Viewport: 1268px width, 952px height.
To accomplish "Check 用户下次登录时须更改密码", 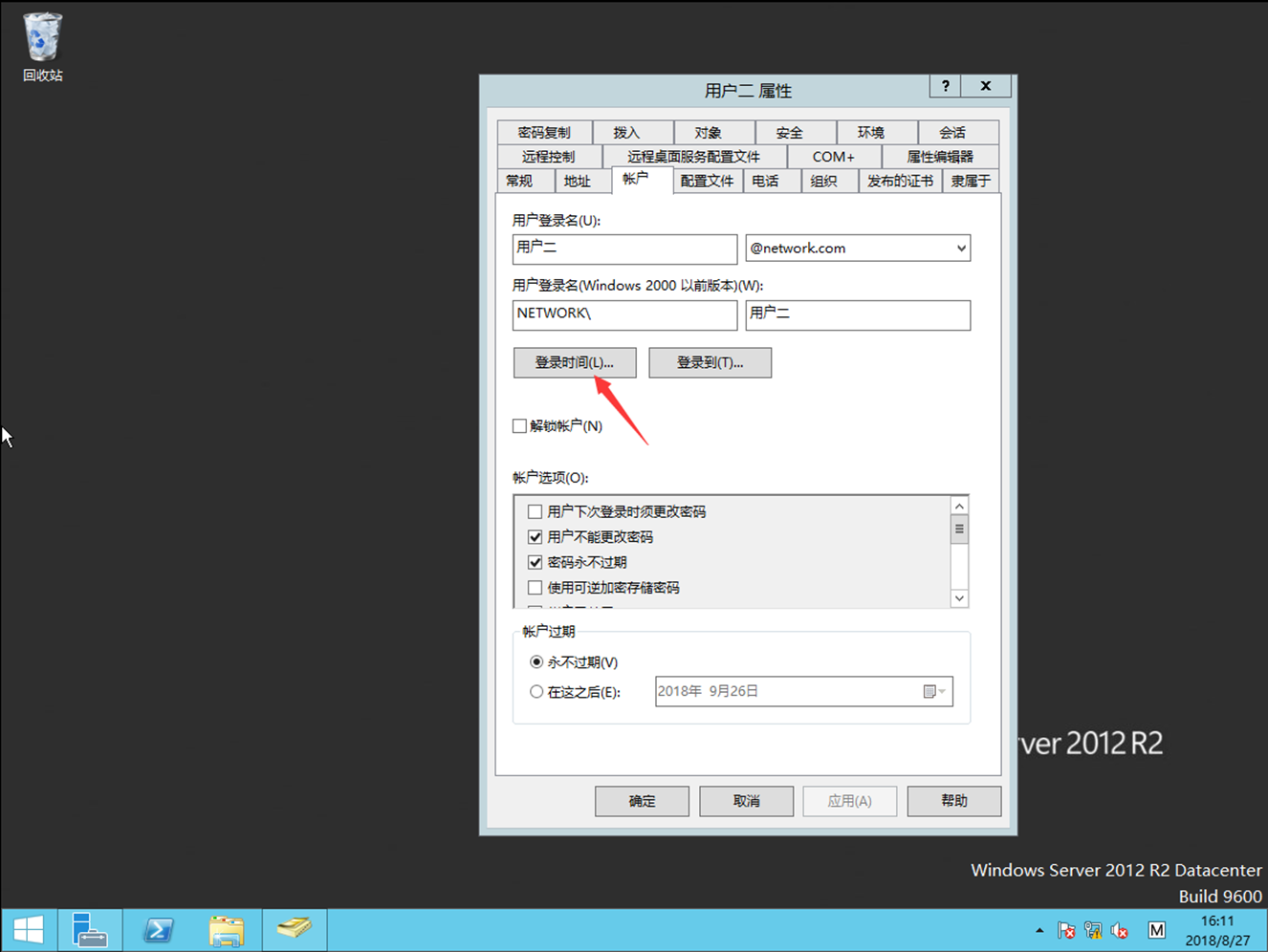I will (536, 512).
